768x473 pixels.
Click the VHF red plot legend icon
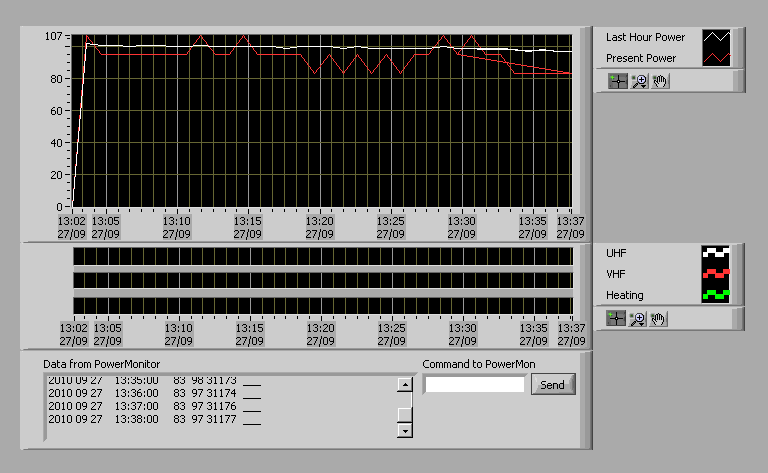point(717,274)
